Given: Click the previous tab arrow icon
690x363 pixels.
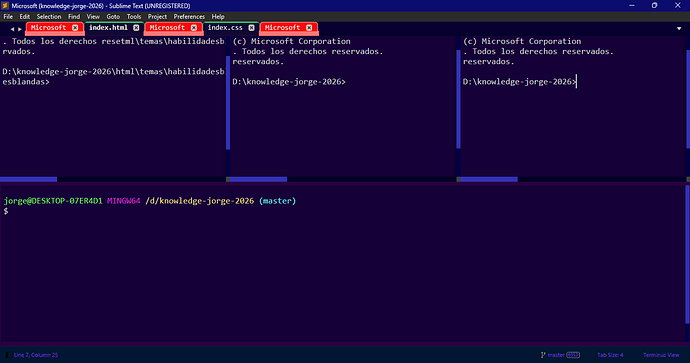Looking at the screenshot, I should 12,29.
